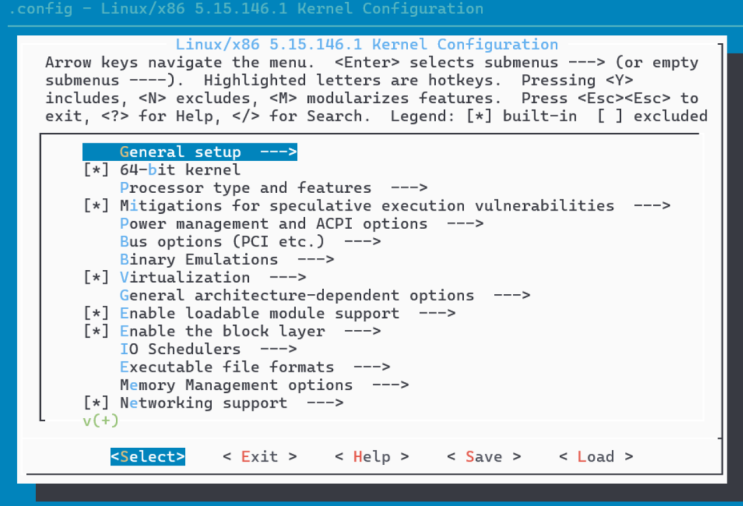Open Binary Emulations submenu
The image size is (743, 506).
227,260
